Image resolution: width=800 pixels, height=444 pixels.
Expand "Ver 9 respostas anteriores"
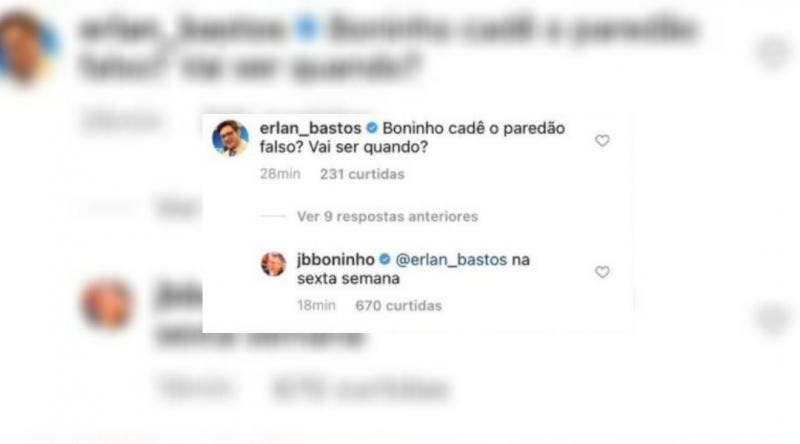coord(387,216)
